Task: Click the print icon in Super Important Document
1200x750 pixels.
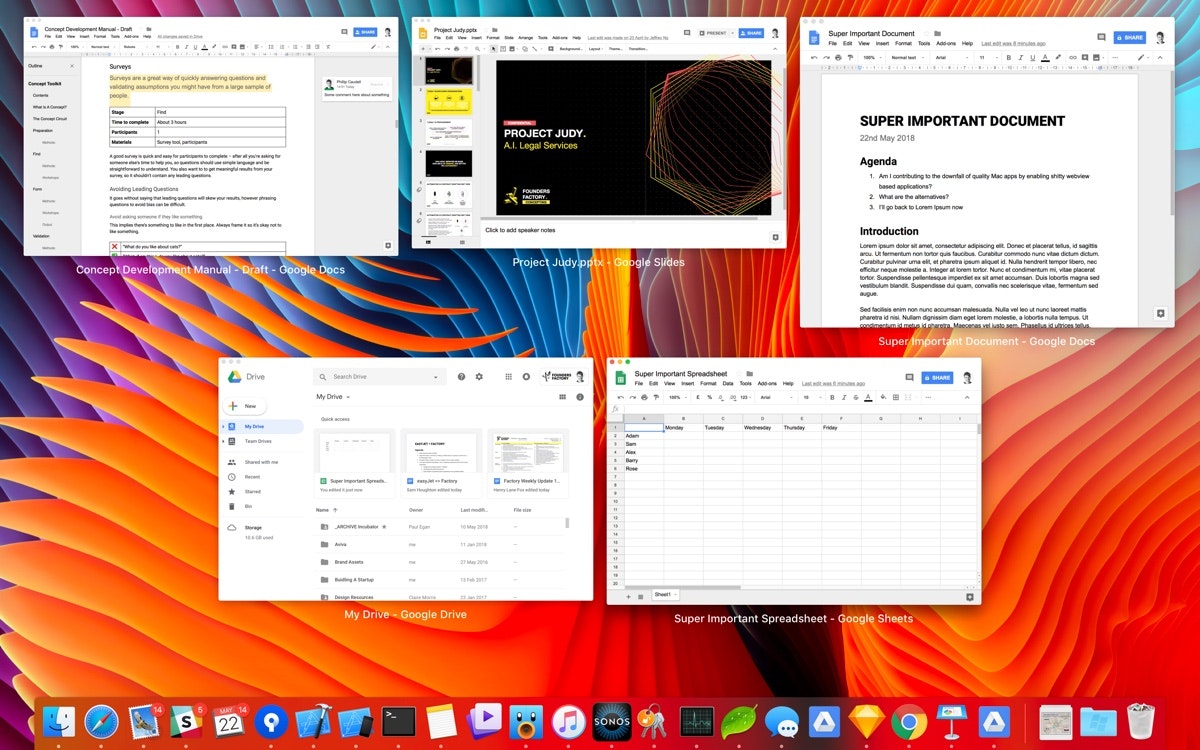Action: click(x=839, y=57)
